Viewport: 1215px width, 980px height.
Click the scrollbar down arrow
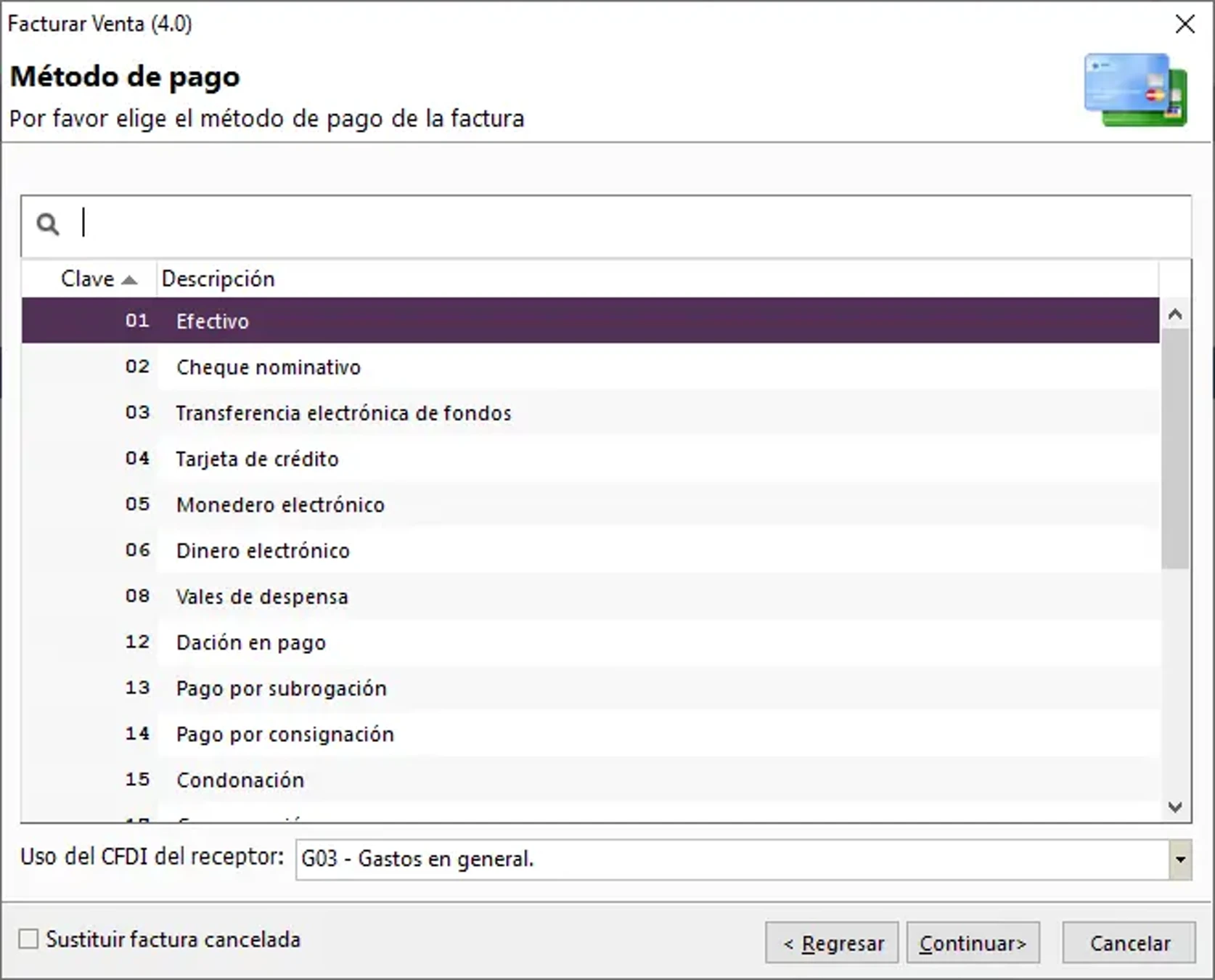[1176, 806]
